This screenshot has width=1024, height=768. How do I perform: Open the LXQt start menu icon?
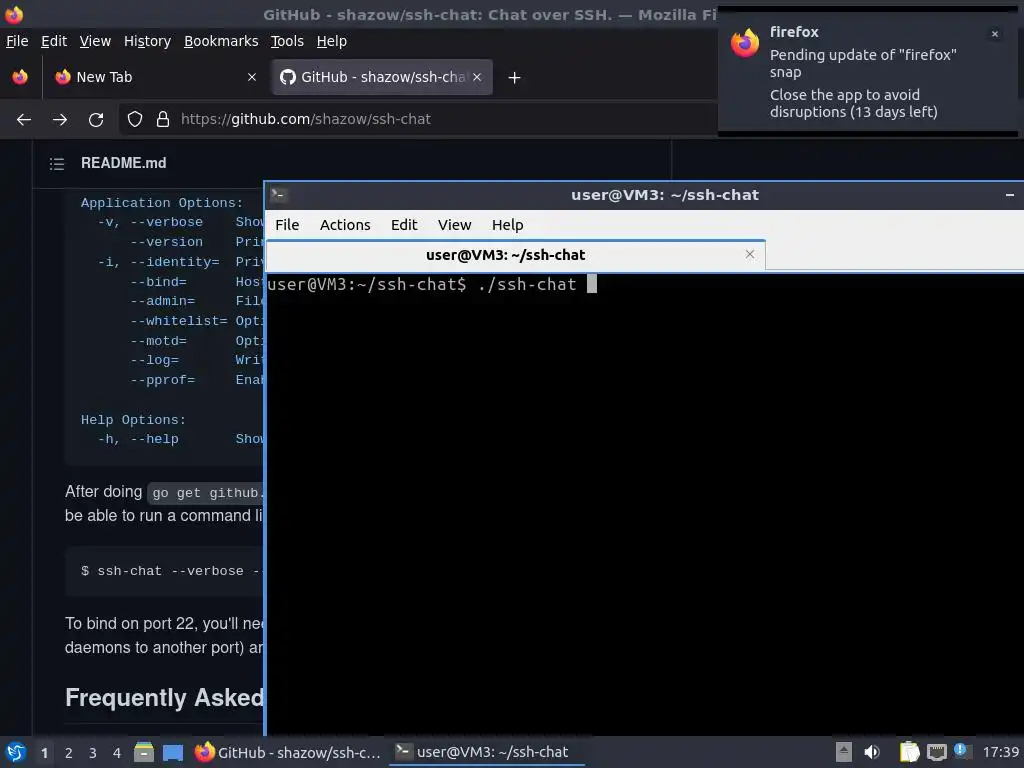(x=16, y=752)
